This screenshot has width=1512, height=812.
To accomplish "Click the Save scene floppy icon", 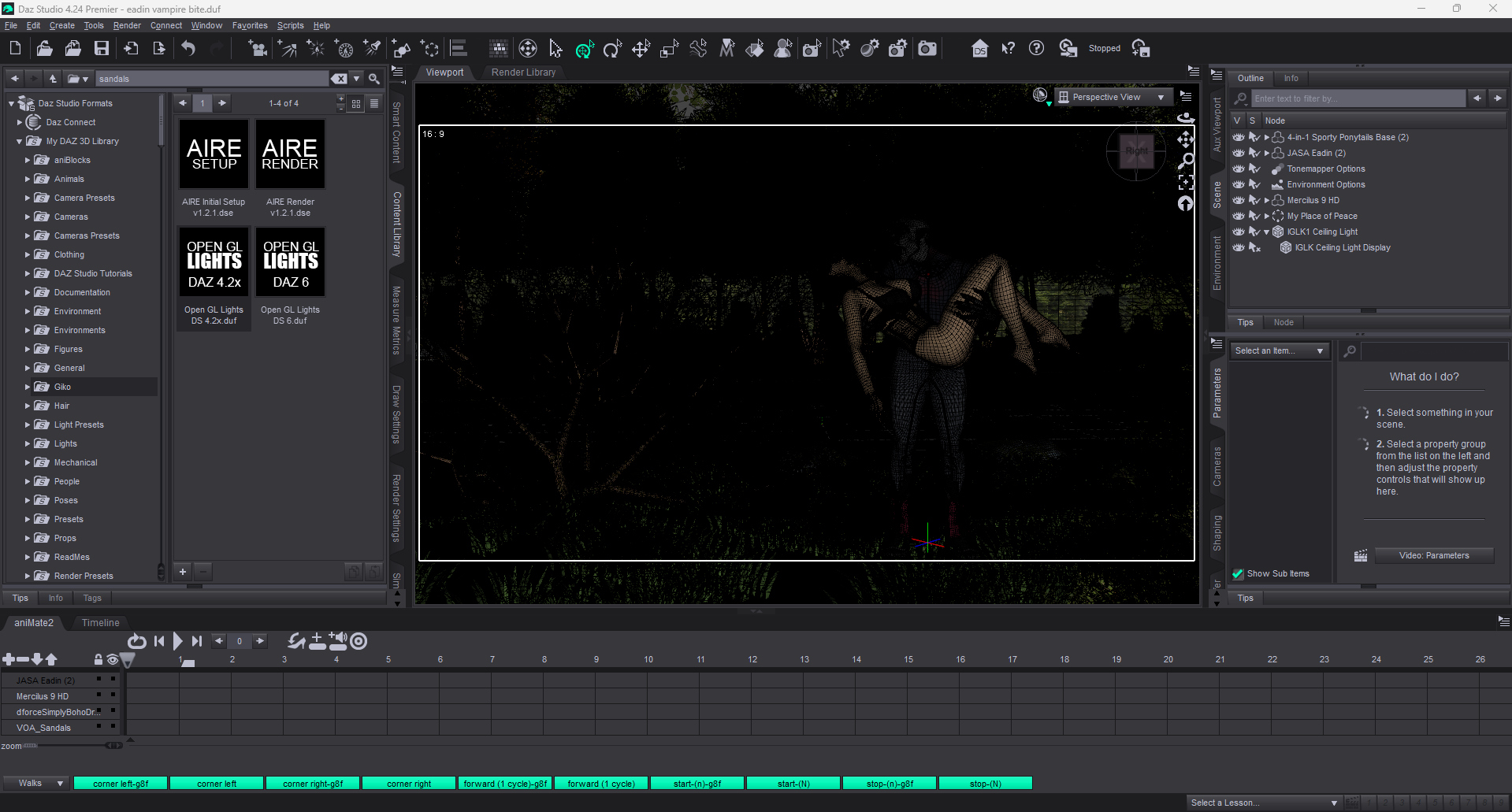I will pyautogui.click(x=102, y=49).
